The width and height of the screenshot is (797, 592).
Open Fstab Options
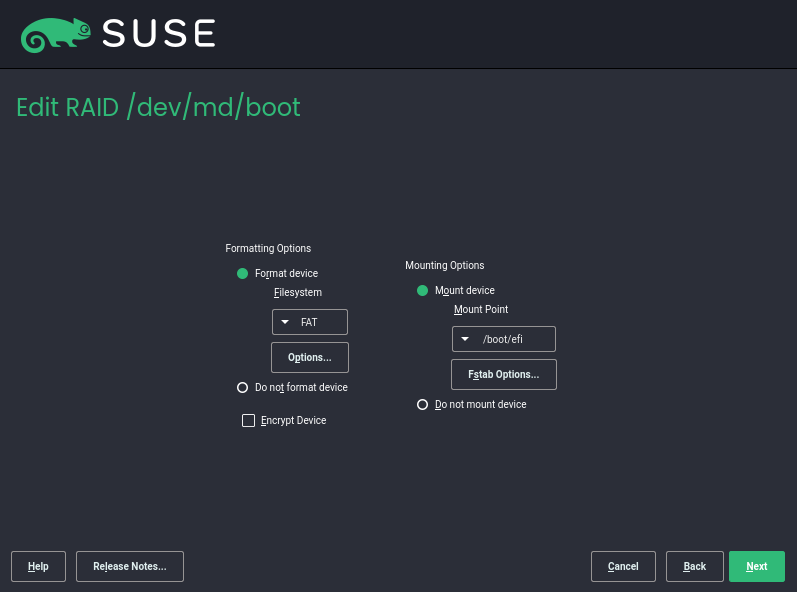pos(504,374)
